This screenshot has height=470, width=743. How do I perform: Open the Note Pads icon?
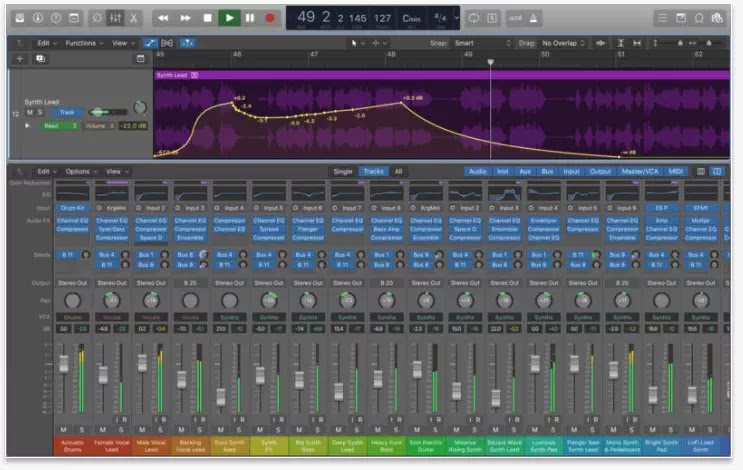click(681, 18)
